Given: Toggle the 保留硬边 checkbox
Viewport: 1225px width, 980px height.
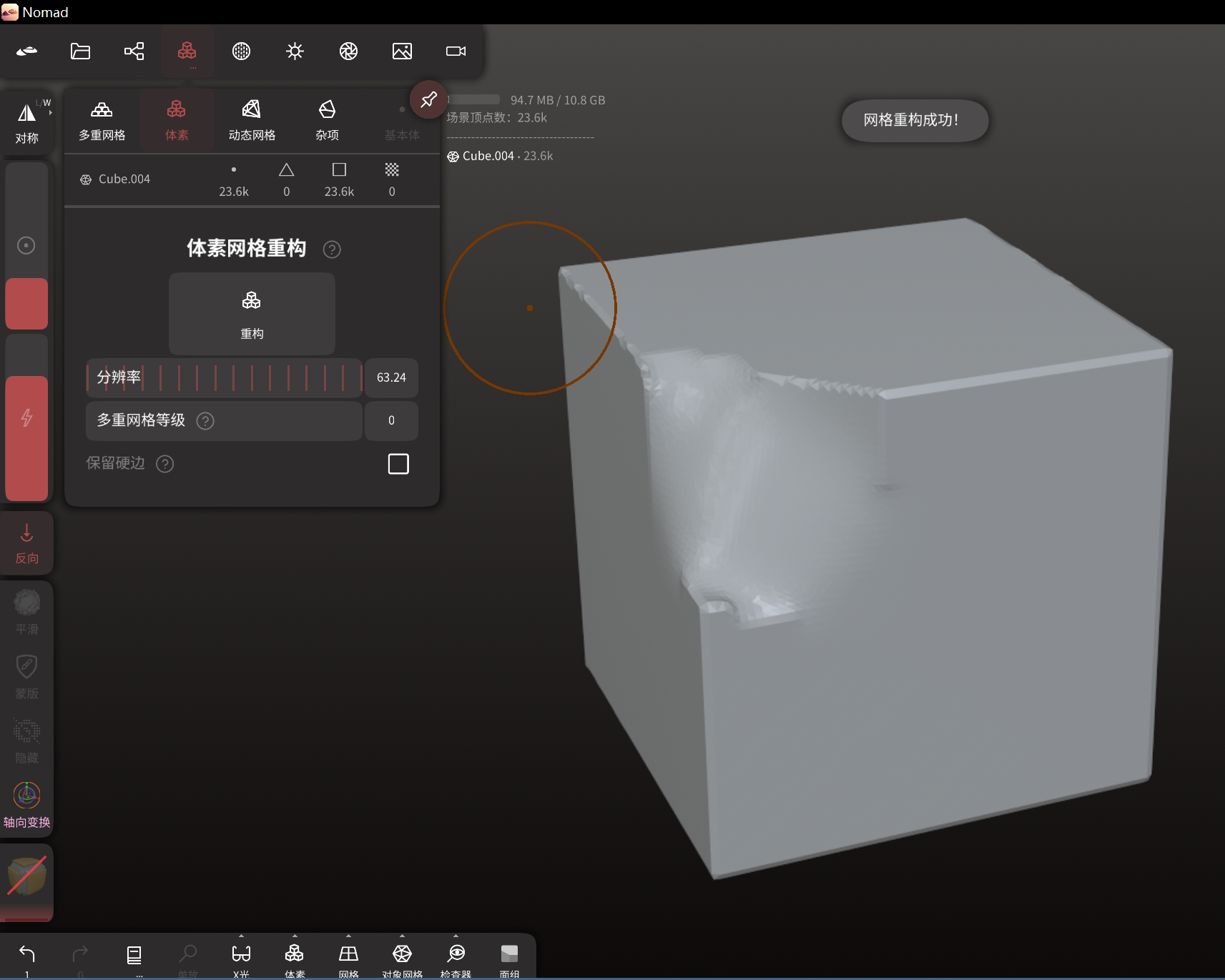Looking at the screenshot, I should click(398, 464).
